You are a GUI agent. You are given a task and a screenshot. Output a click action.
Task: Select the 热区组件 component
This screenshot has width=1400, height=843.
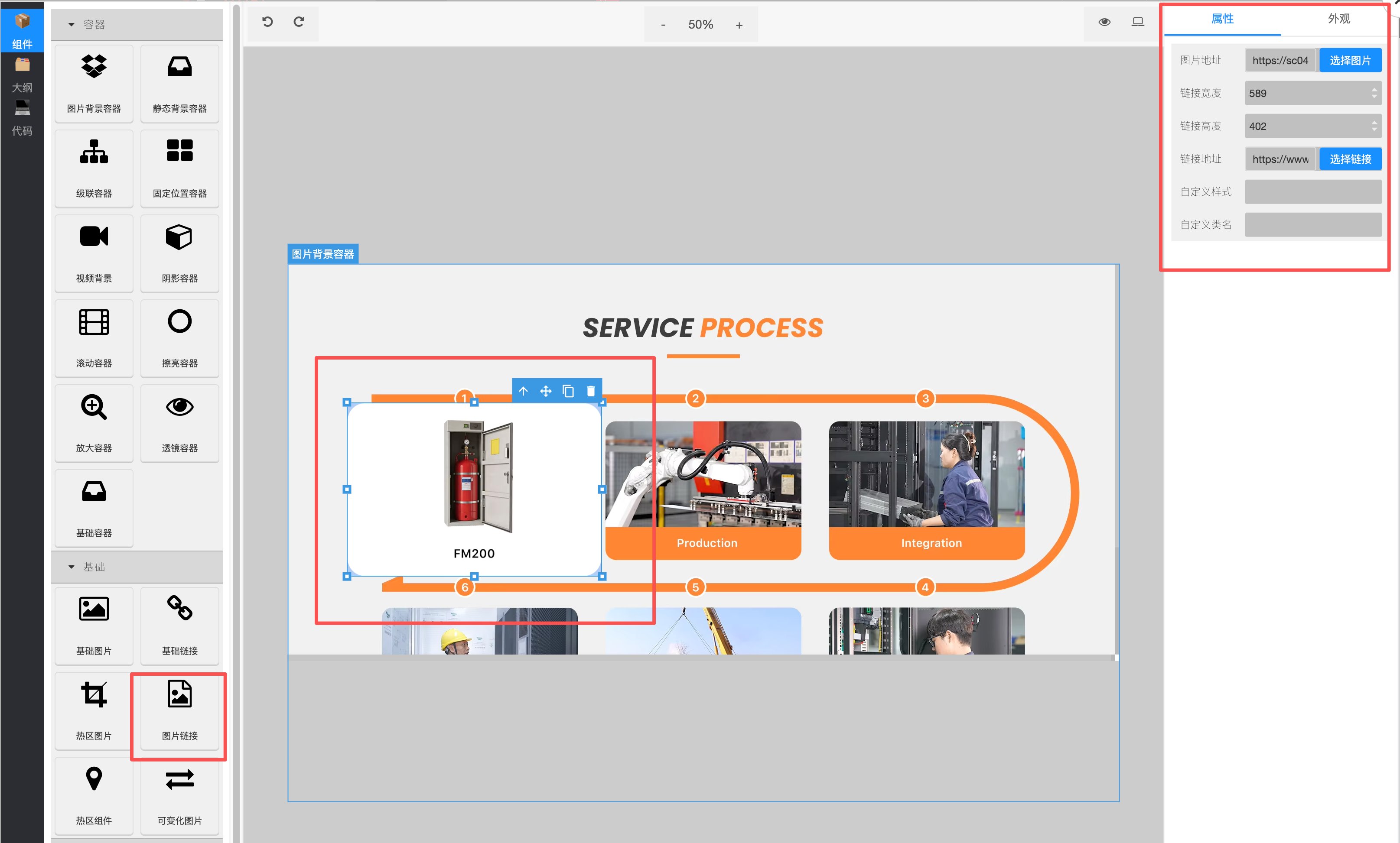pos(94,795)
